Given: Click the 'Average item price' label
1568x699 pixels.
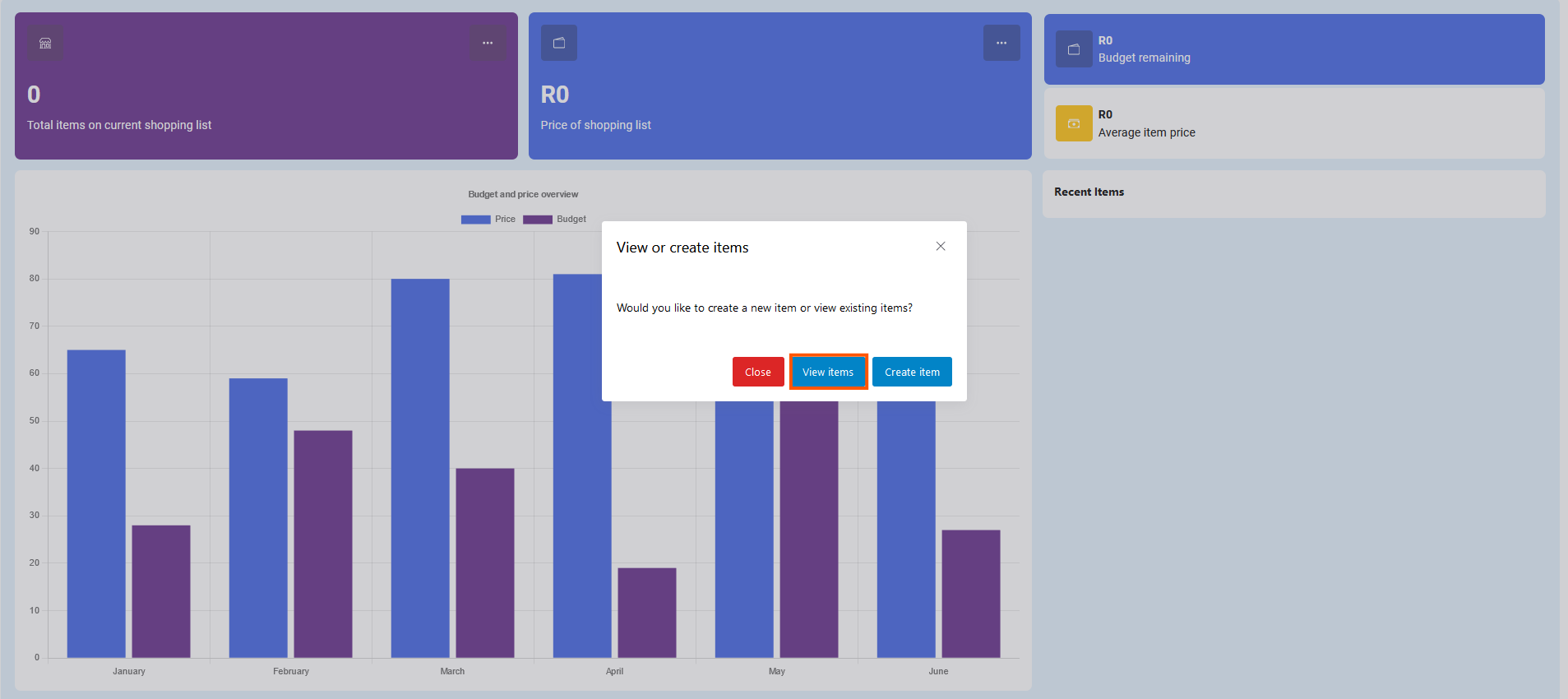Looking at the screenshot, I should (x=1146, y=132).
